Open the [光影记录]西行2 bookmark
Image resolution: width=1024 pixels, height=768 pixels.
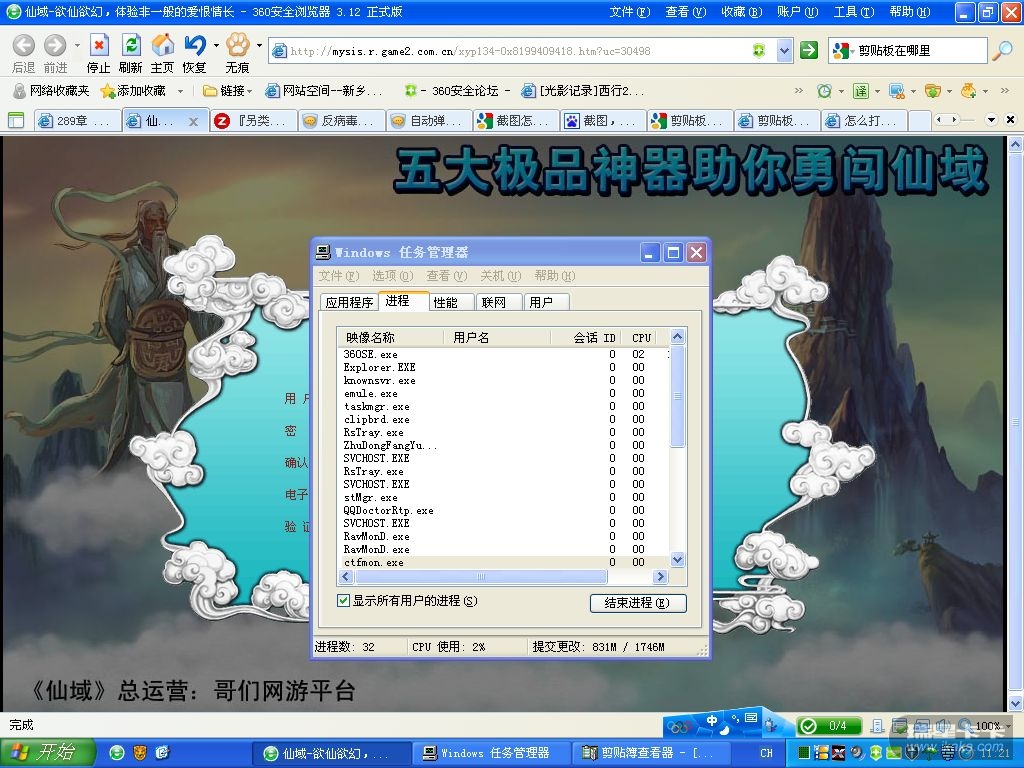coord(583,91)
